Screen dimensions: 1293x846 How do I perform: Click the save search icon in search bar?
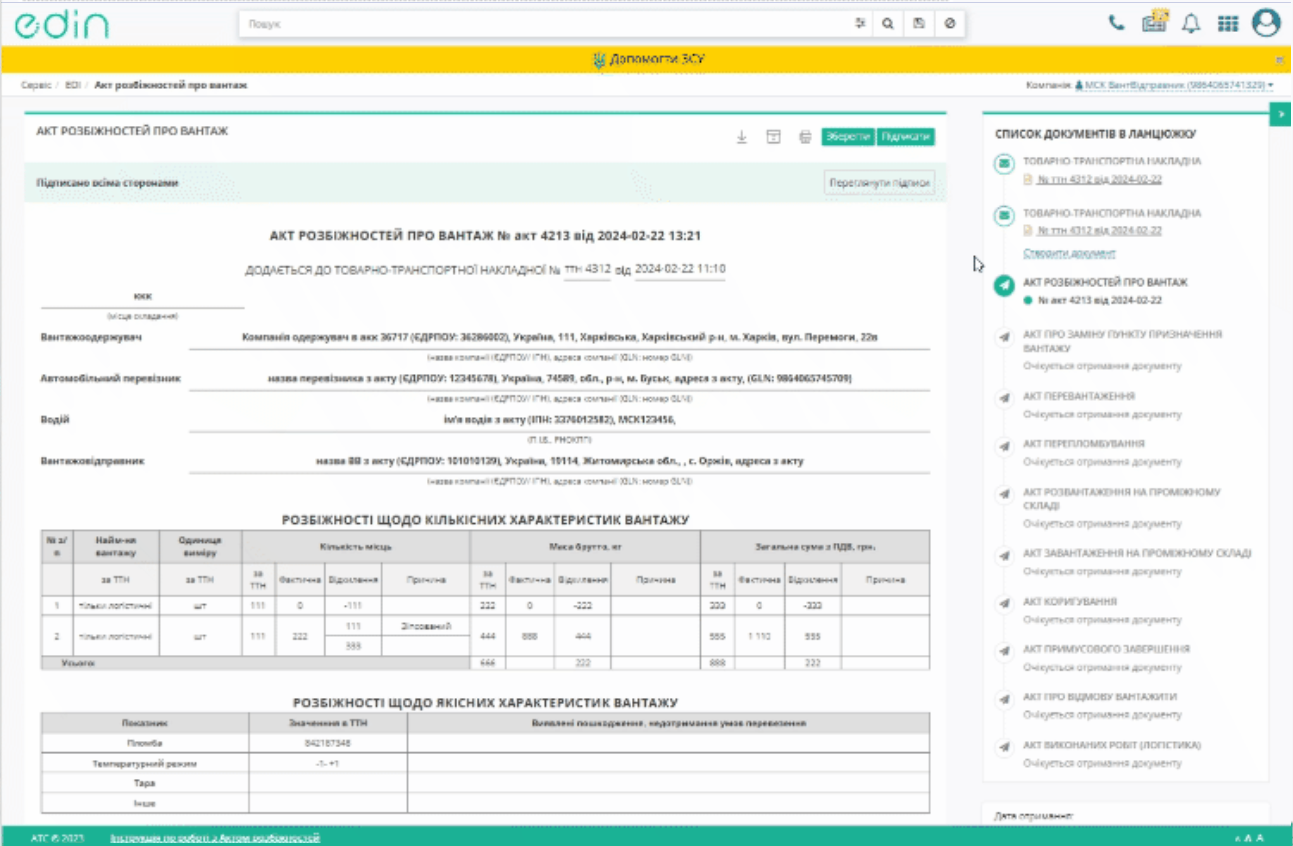click(918, 24)
